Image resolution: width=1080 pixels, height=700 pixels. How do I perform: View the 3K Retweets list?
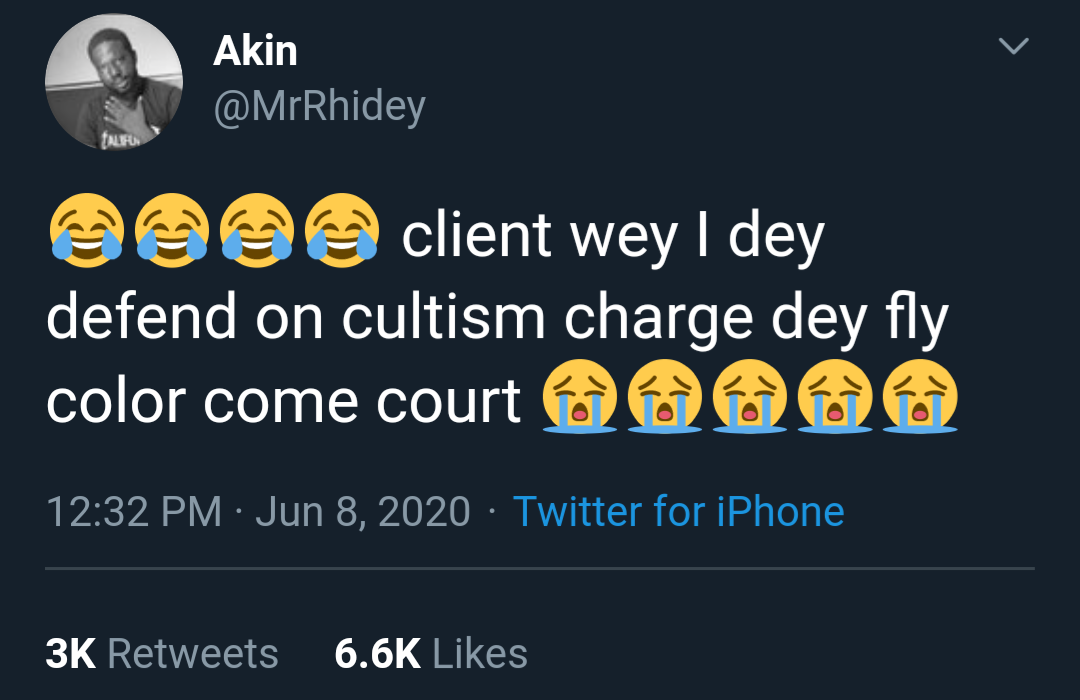pyautogui.click(x=162, y=653)
